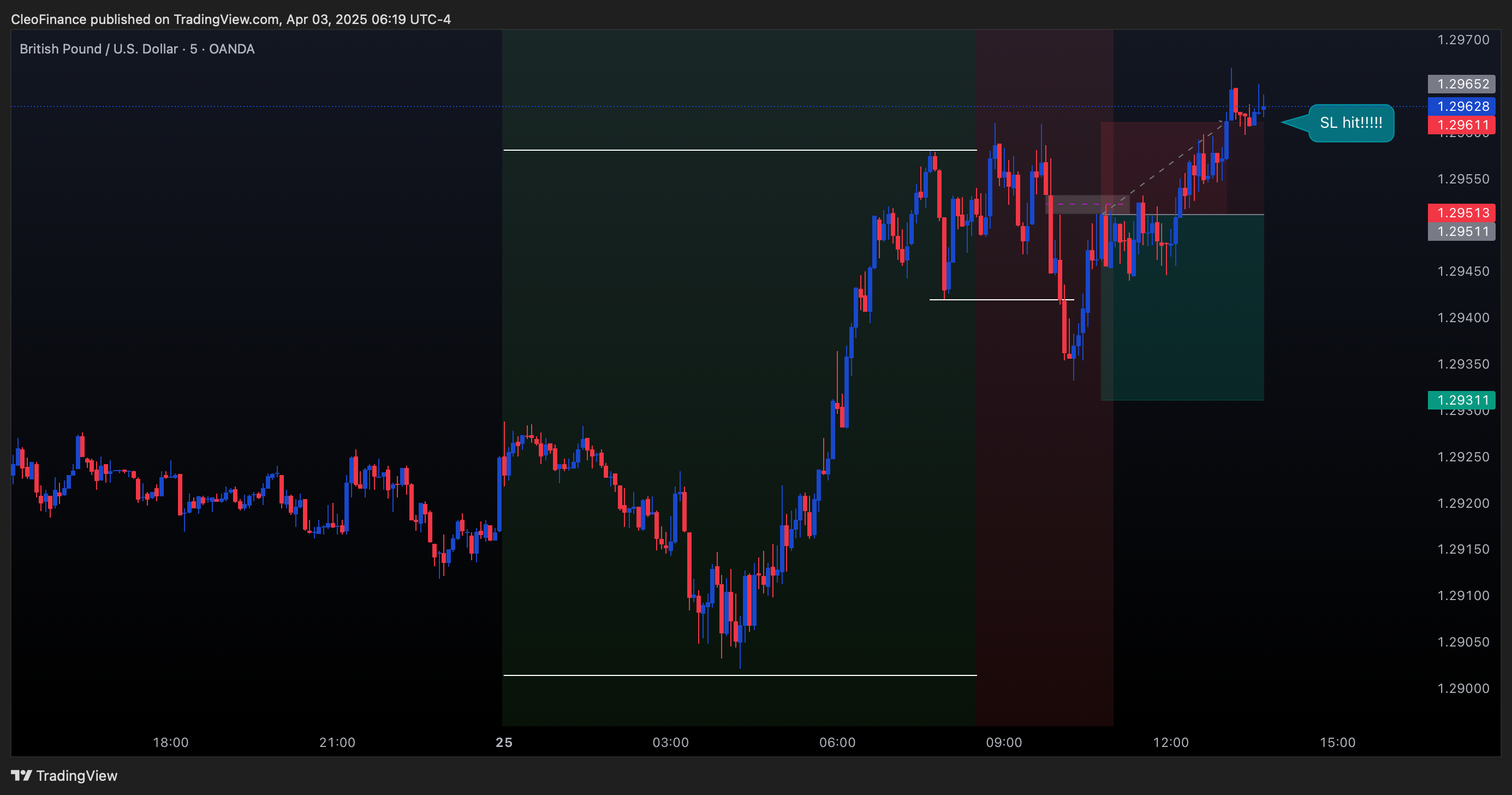Click the 1.29350 price axis value
This screenshot has height=795, width=1512.
click(1463, 364)
